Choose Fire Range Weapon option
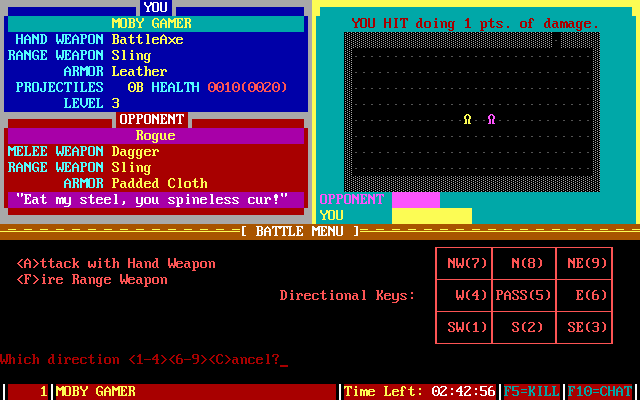The image size is (640, 400). tap(92, 280)
